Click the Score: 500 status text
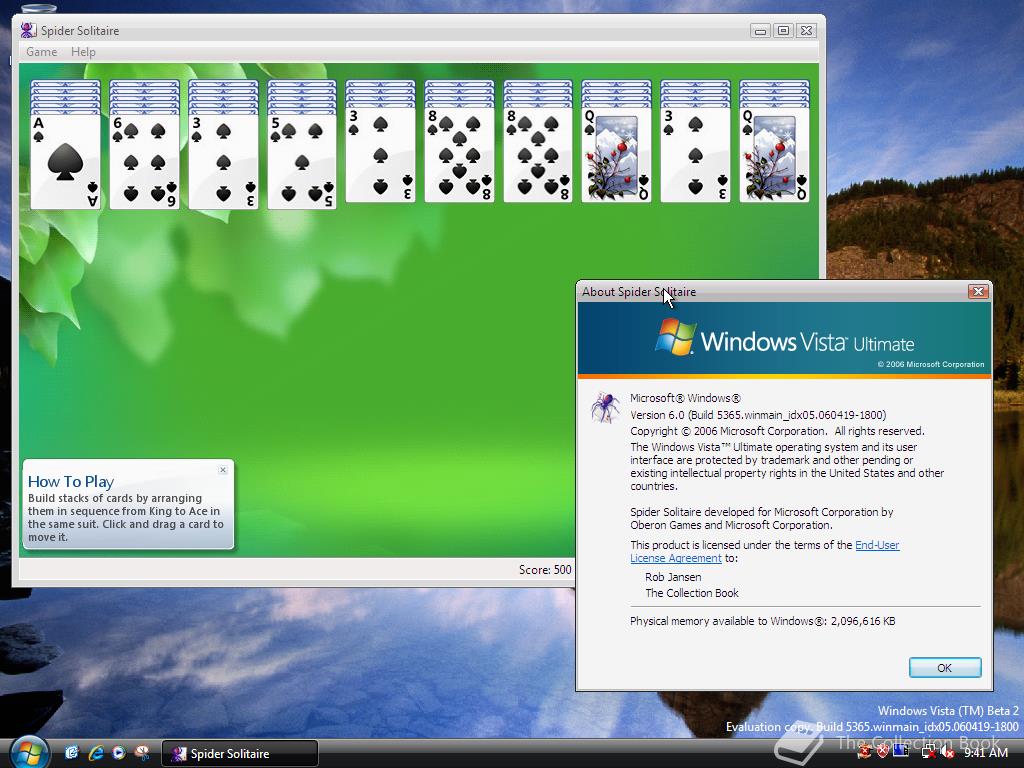This screenshot has height=768, width=1024. (545, 569)
